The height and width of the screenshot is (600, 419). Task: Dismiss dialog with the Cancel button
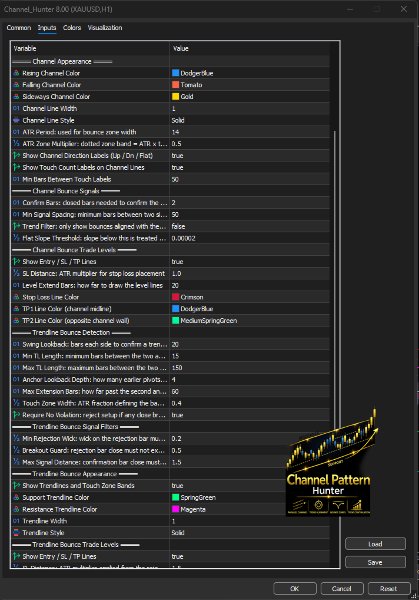(342, 589)
